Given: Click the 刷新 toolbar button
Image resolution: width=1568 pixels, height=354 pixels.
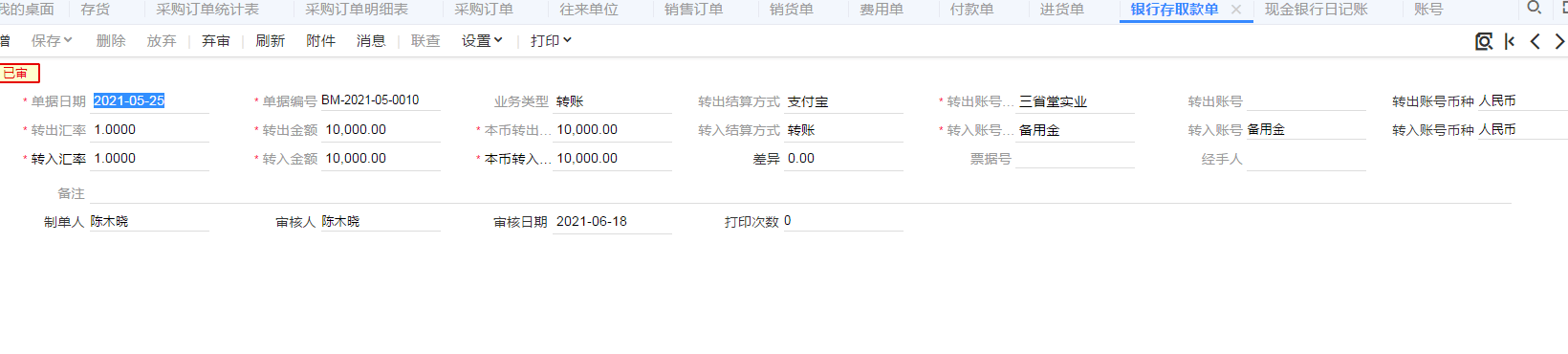Looking at the screenshot, I should (271, 41).
